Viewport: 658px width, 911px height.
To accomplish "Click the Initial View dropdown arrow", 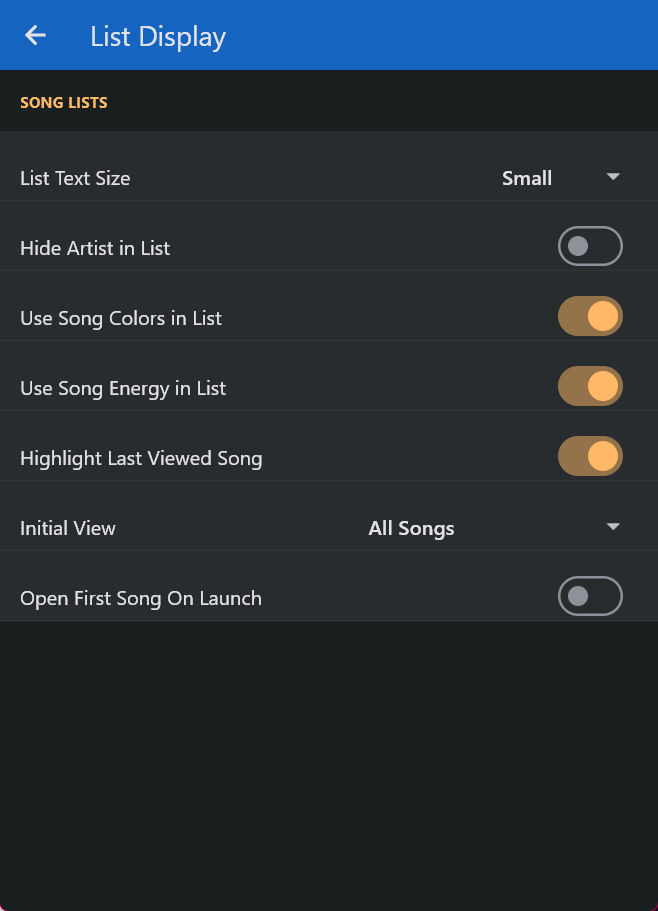I will coord(613,527).
